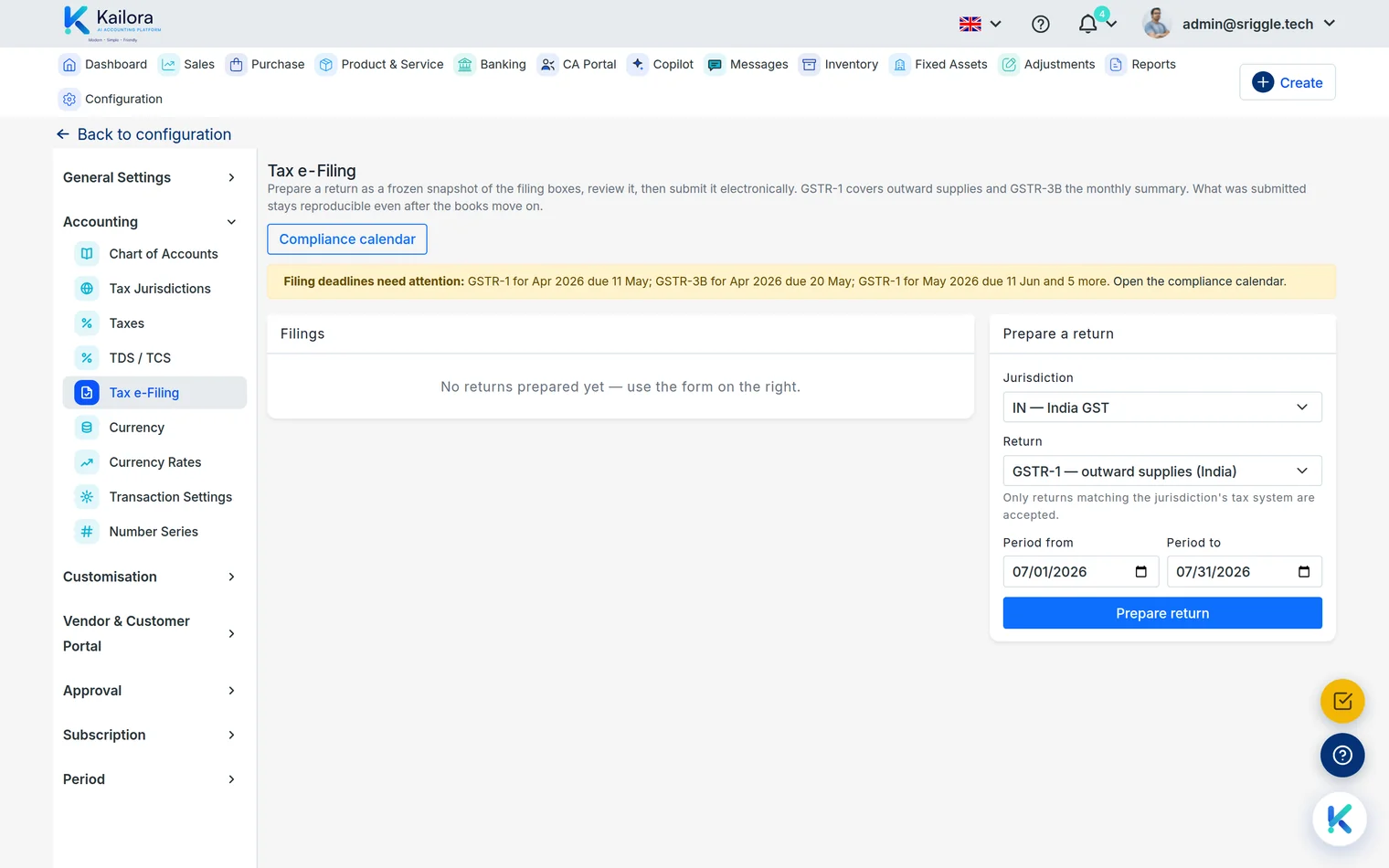Click the Tax Jurisdictions globe icon
The height and width of the screenshot is (868, 1389).
click(x=87, y=289)
